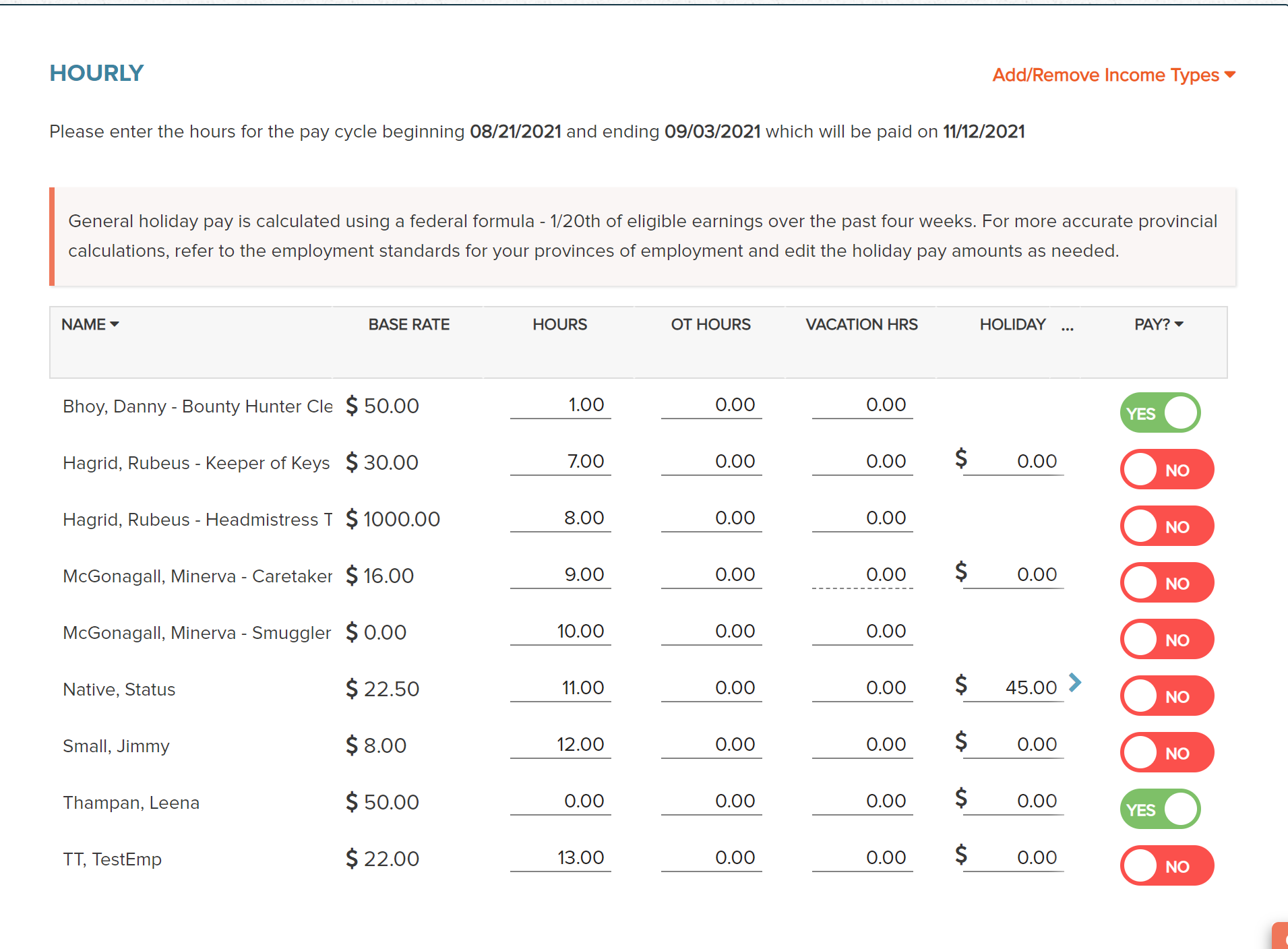Enable pay for Small, Jimmy

pos(1167,752)
